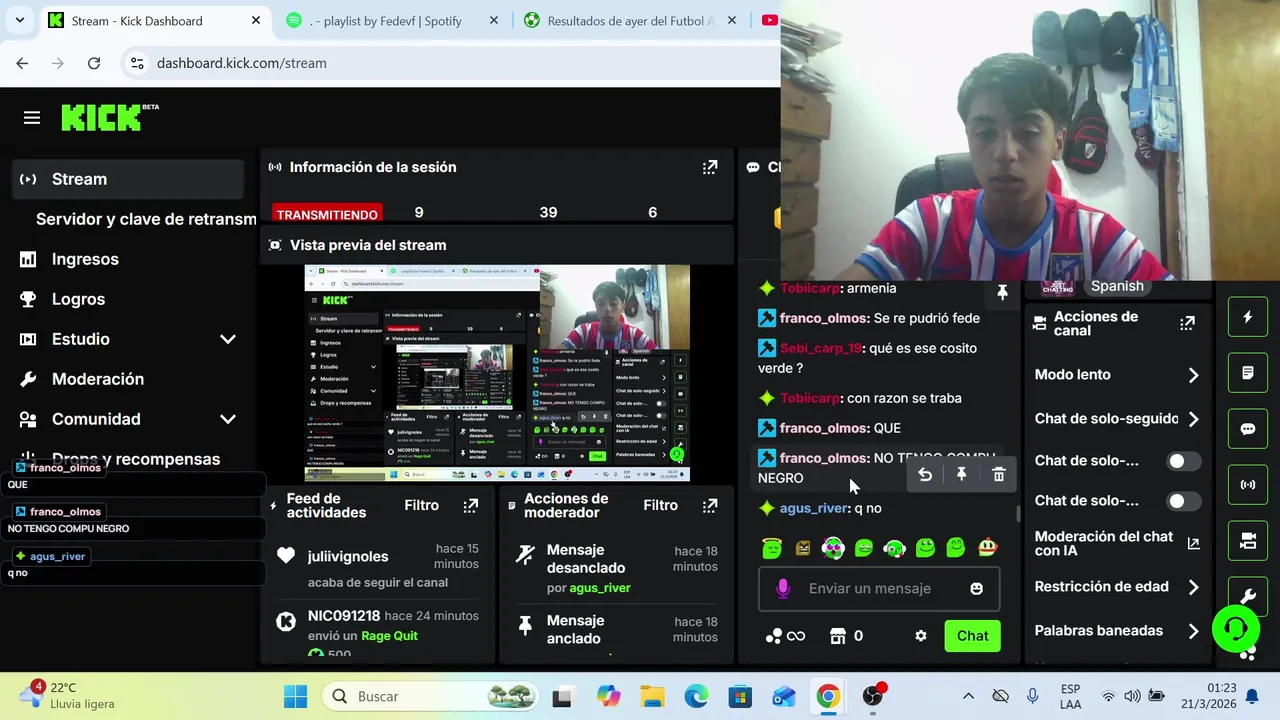Viewport: 1280px width, 720px height.
Task: Reply to franco_olmos's NO TENGO COMPU message
Action: (925, 475)
